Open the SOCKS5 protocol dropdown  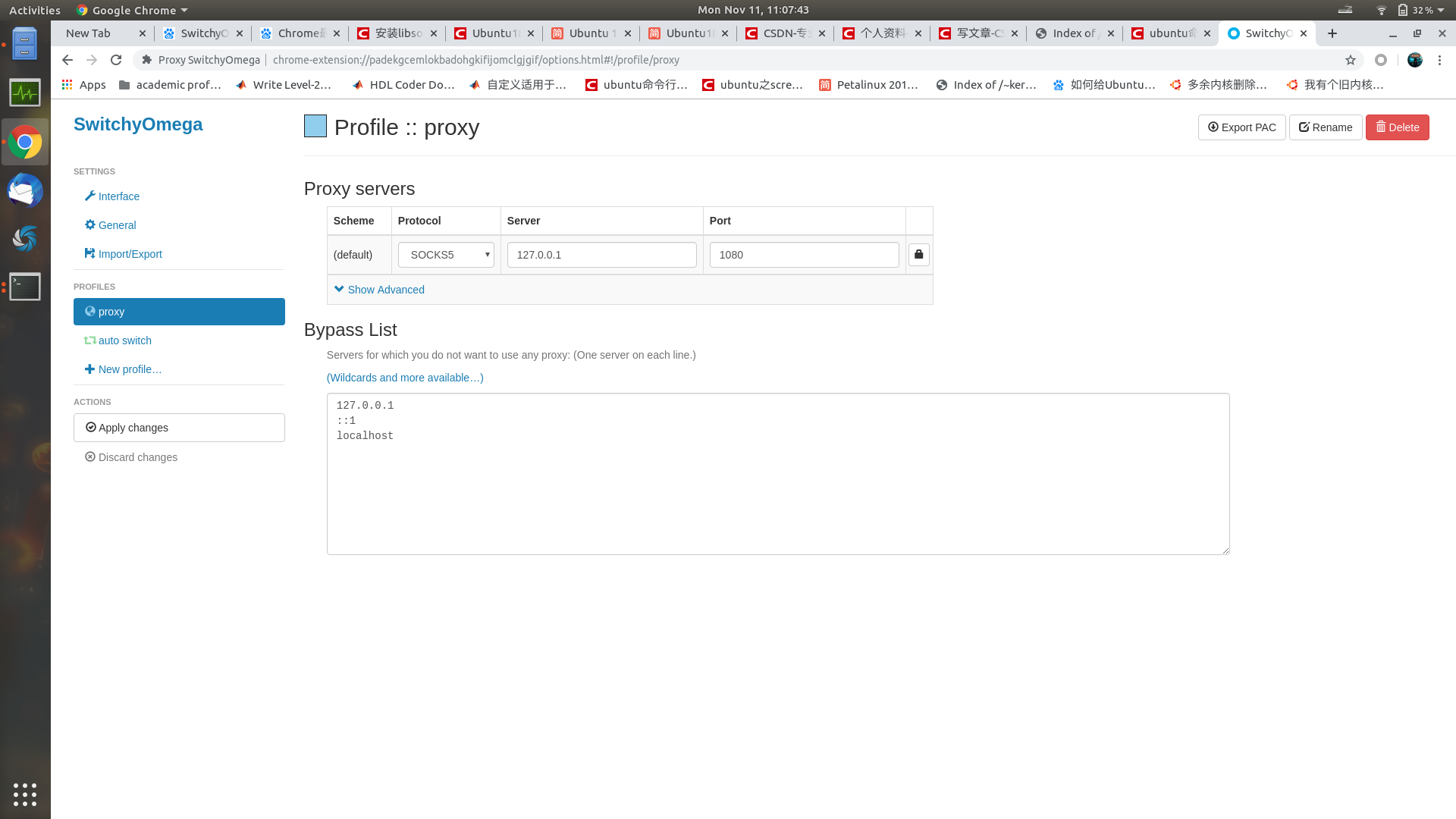tap(446, 255)
